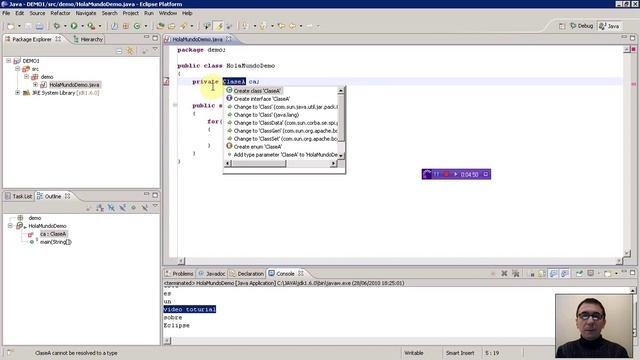640x360 pixels.
Task: Open the Run button dropdown arrow
Action: (x=82, y=26)
